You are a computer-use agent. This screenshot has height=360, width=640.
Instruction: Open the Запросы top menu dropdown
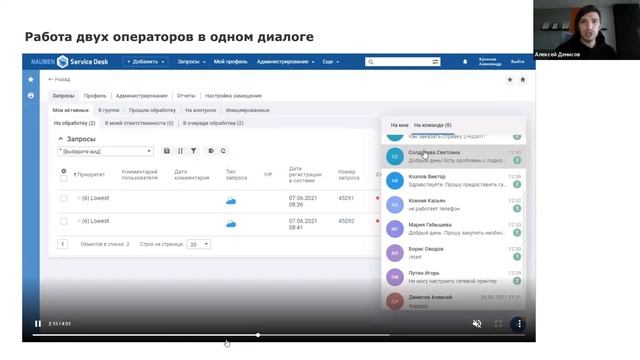click(x=191, y=62)
